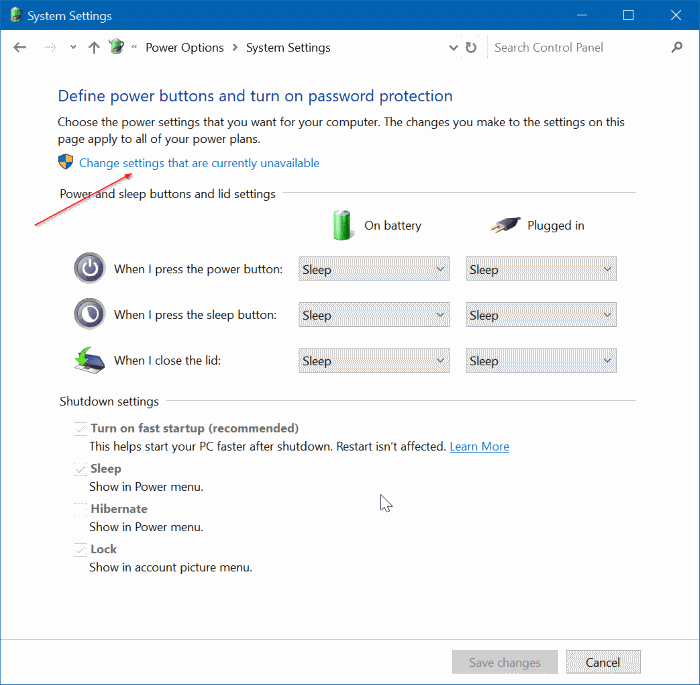
Task: Click the Plugged in plug icon
Action: pos(505,225)
